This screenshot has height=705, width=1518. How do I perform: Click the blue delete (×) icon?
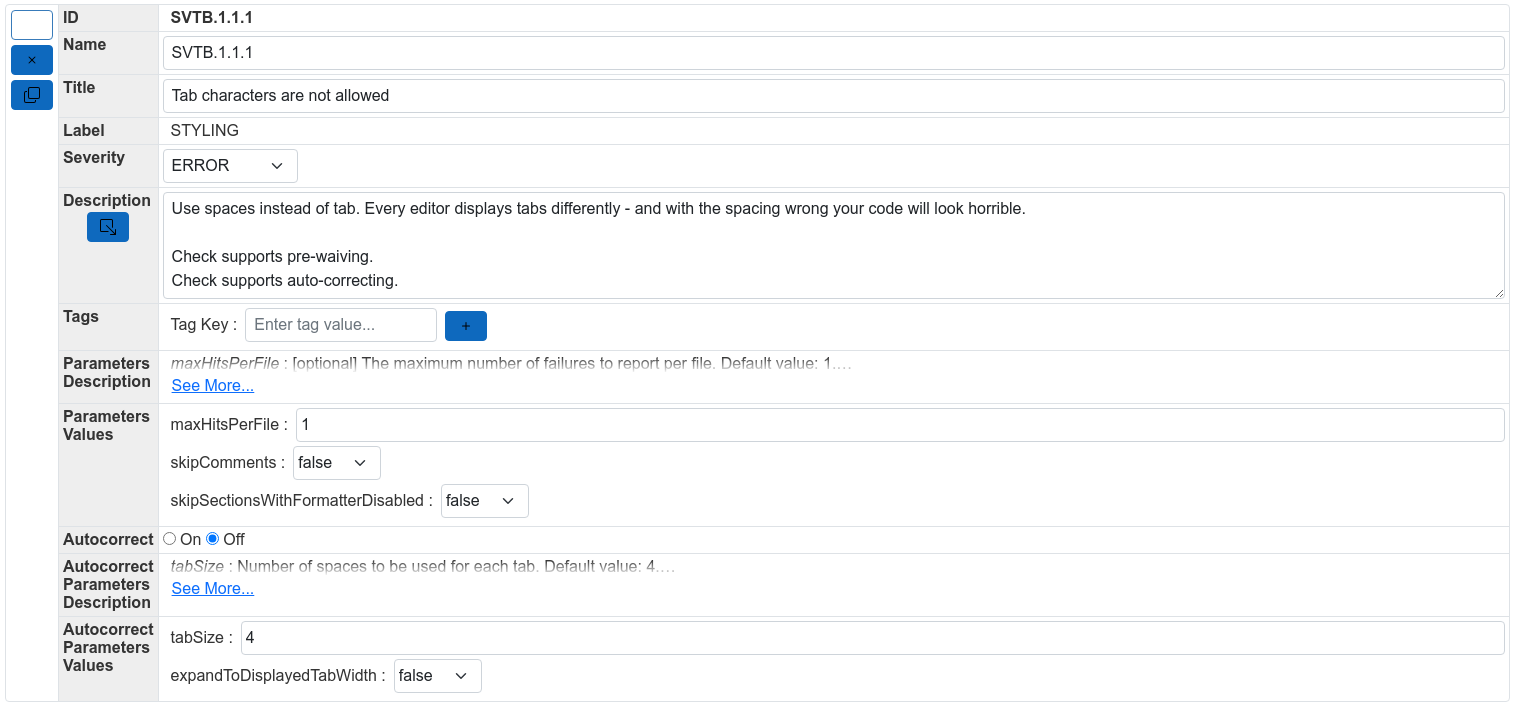tap(31, 59)
